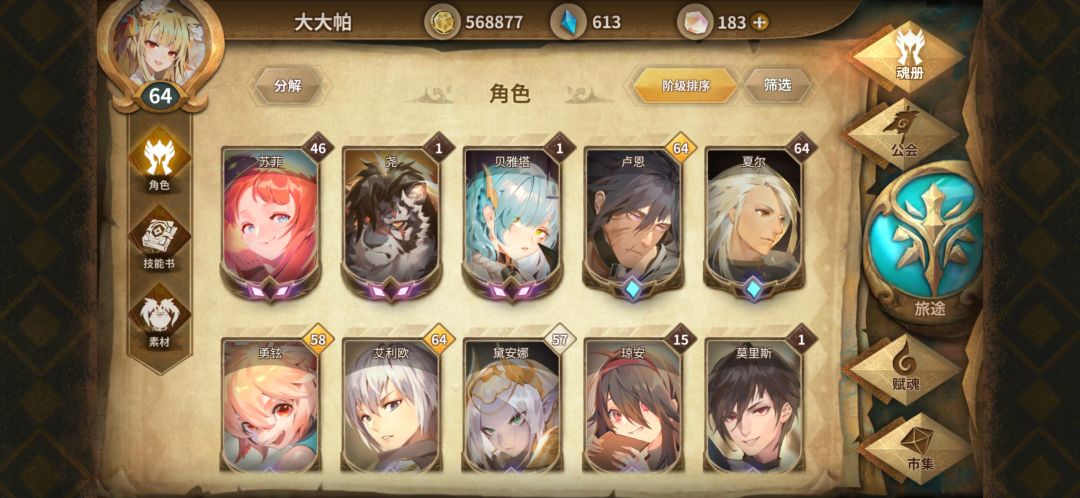
Task: Open the 公会 guild icon
Action: [x=904, y=133]
